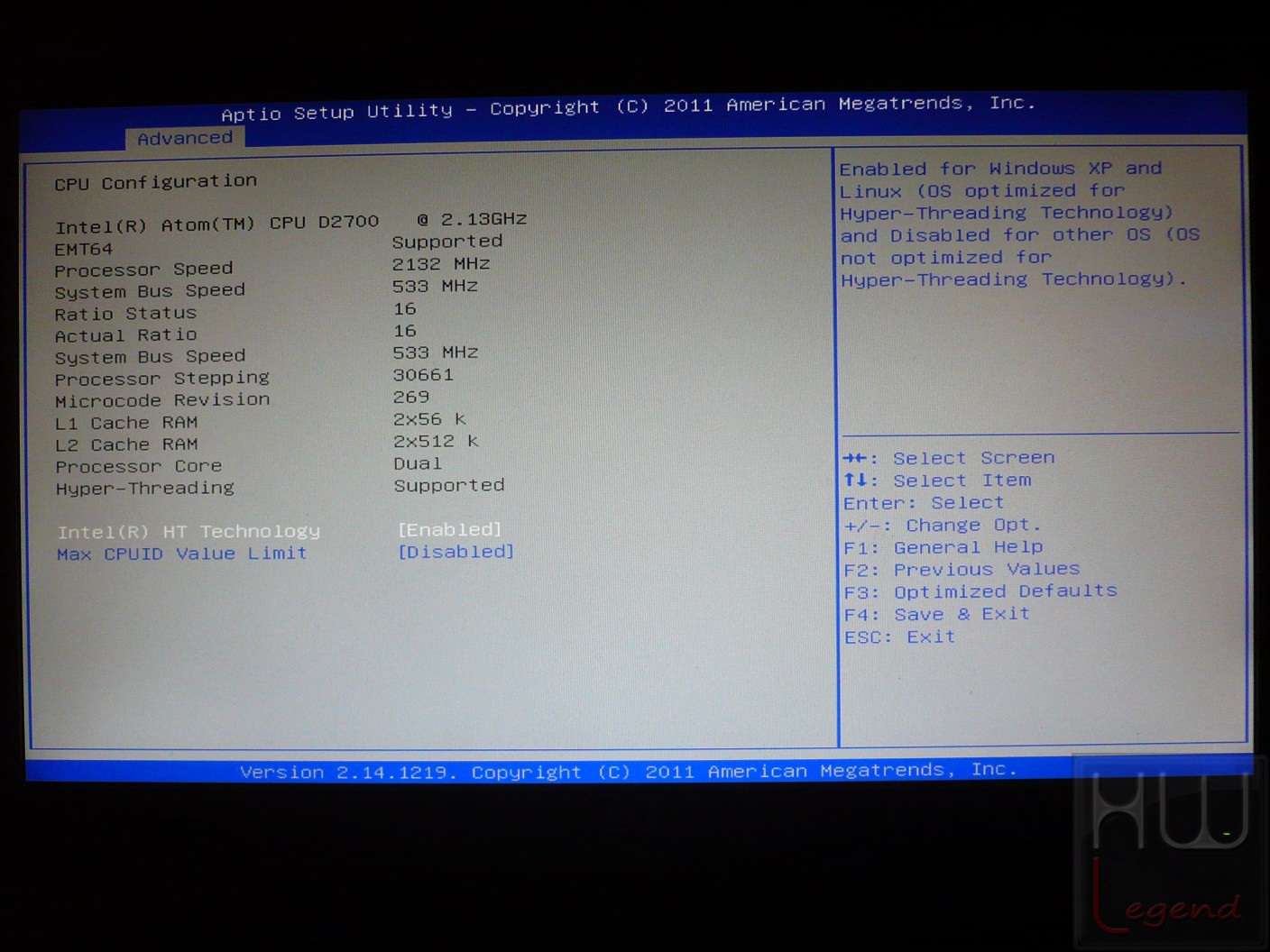
Task: Click the left-right arrows Select Screen hint
Action: [x=949, y=458]
